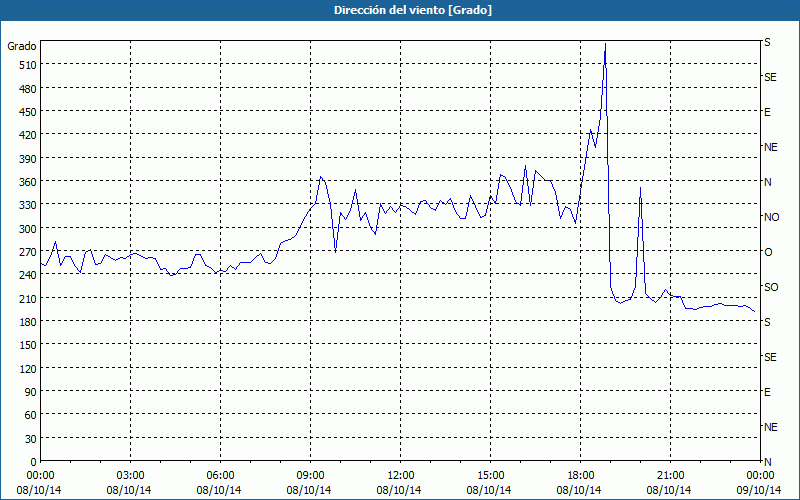Click the 09/10/14 date label

(x=759, y=490)
